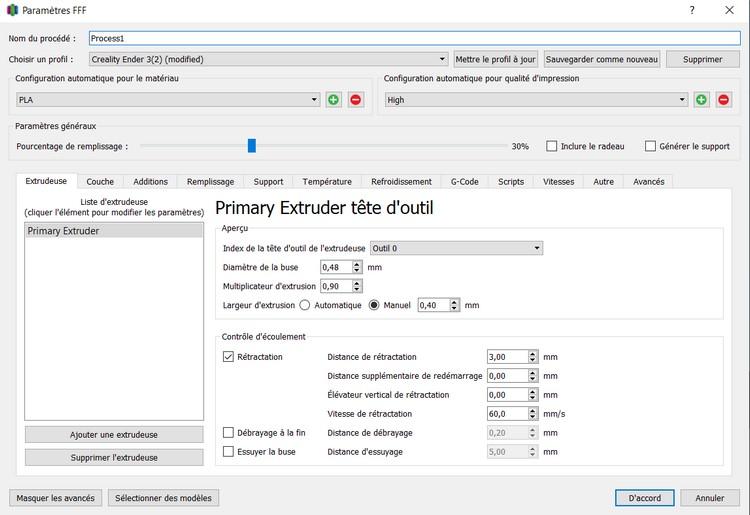Viewport: 750px width, 515px height.
Task: Click Distance de rétractation value field
Action: pyautogui.click(x=507, y=357)
